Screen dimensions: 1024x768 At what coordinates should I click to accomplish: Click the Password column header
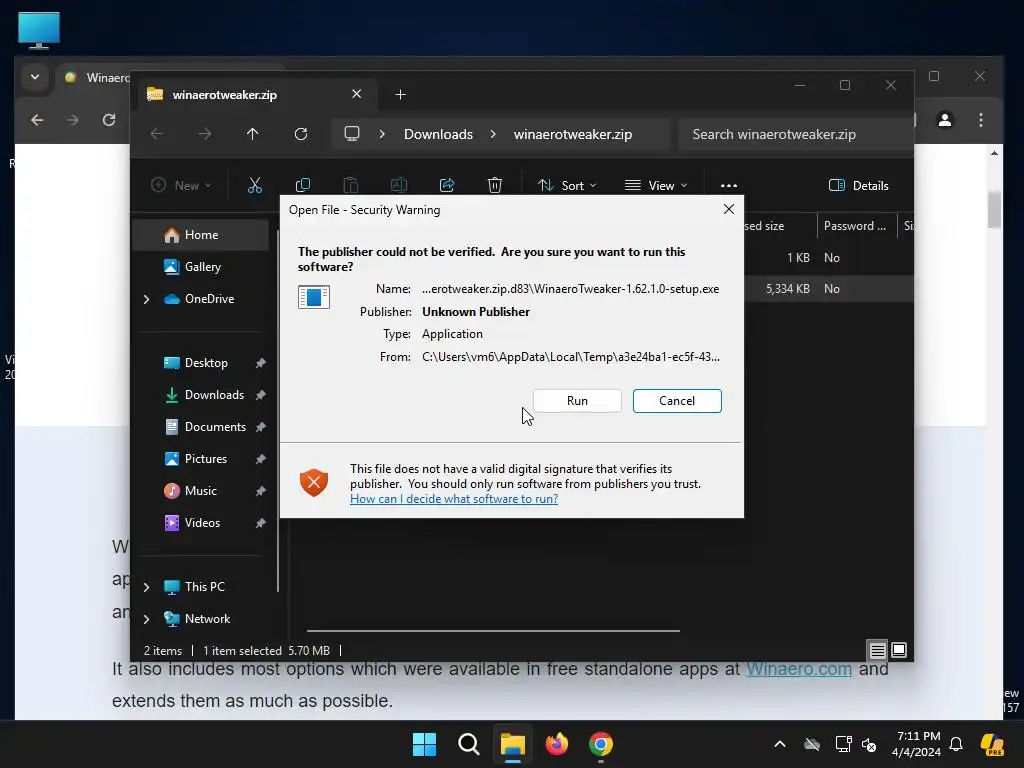point(856,226)
